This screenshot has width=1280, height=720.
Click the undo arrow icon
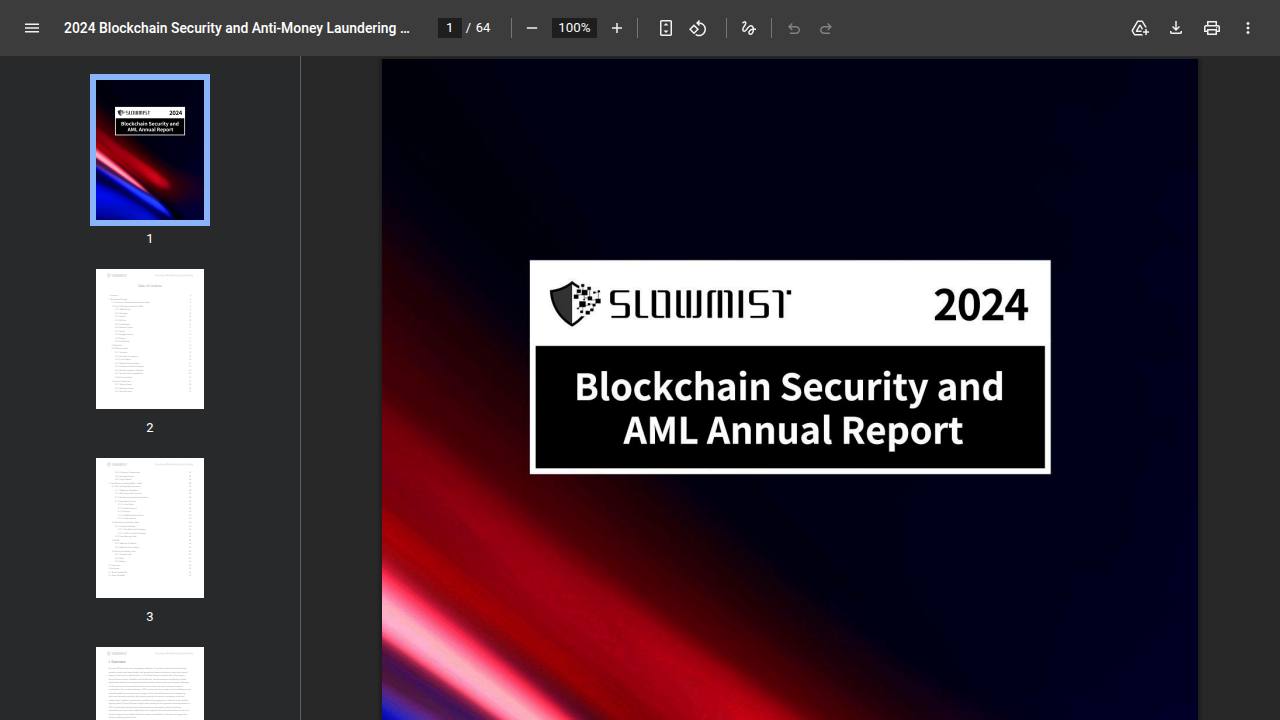(x=794, y=28)
